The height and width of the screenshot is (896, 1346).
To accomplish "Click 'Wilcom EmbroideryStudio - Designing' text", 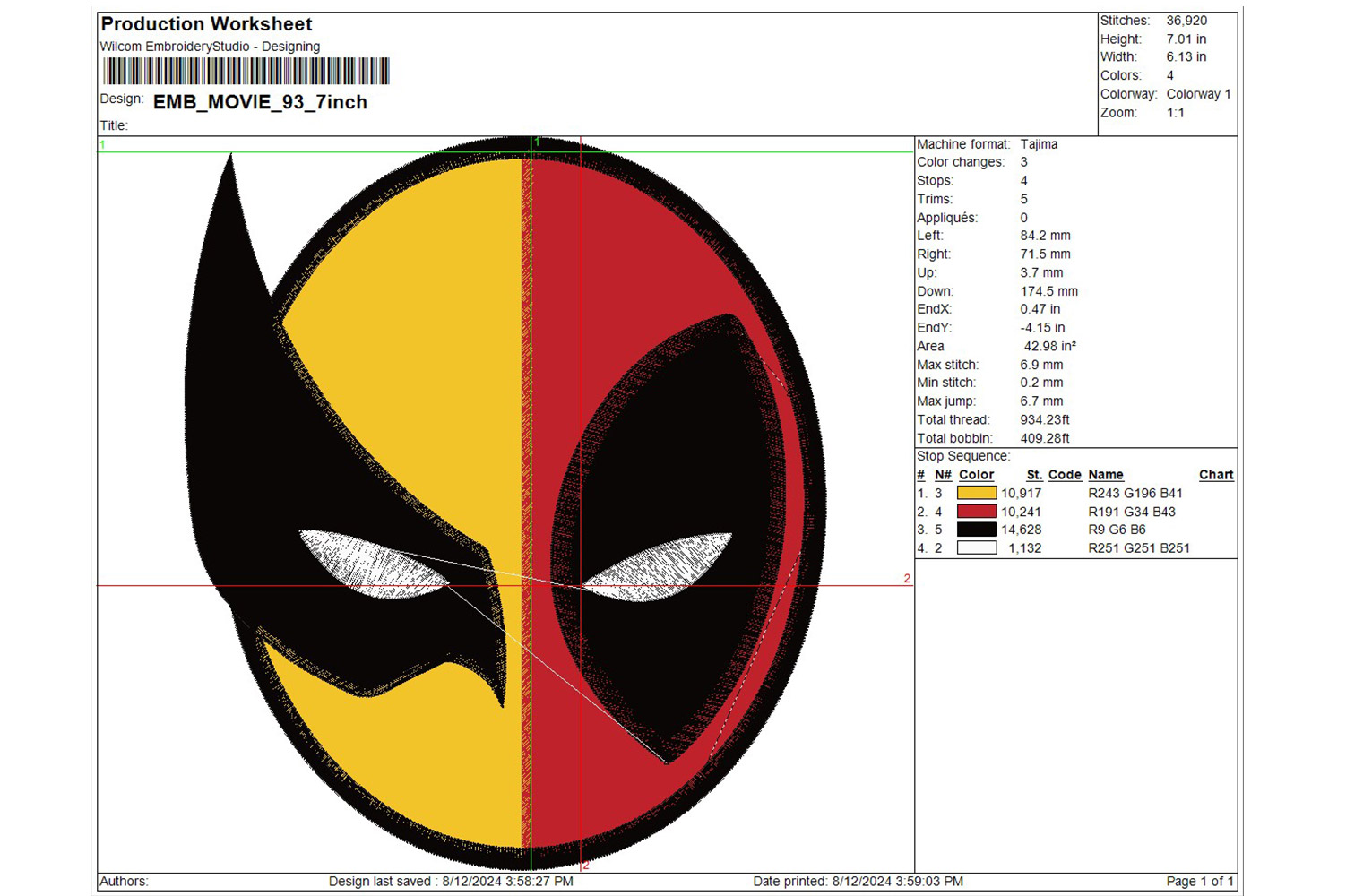I will pos(210,47).
